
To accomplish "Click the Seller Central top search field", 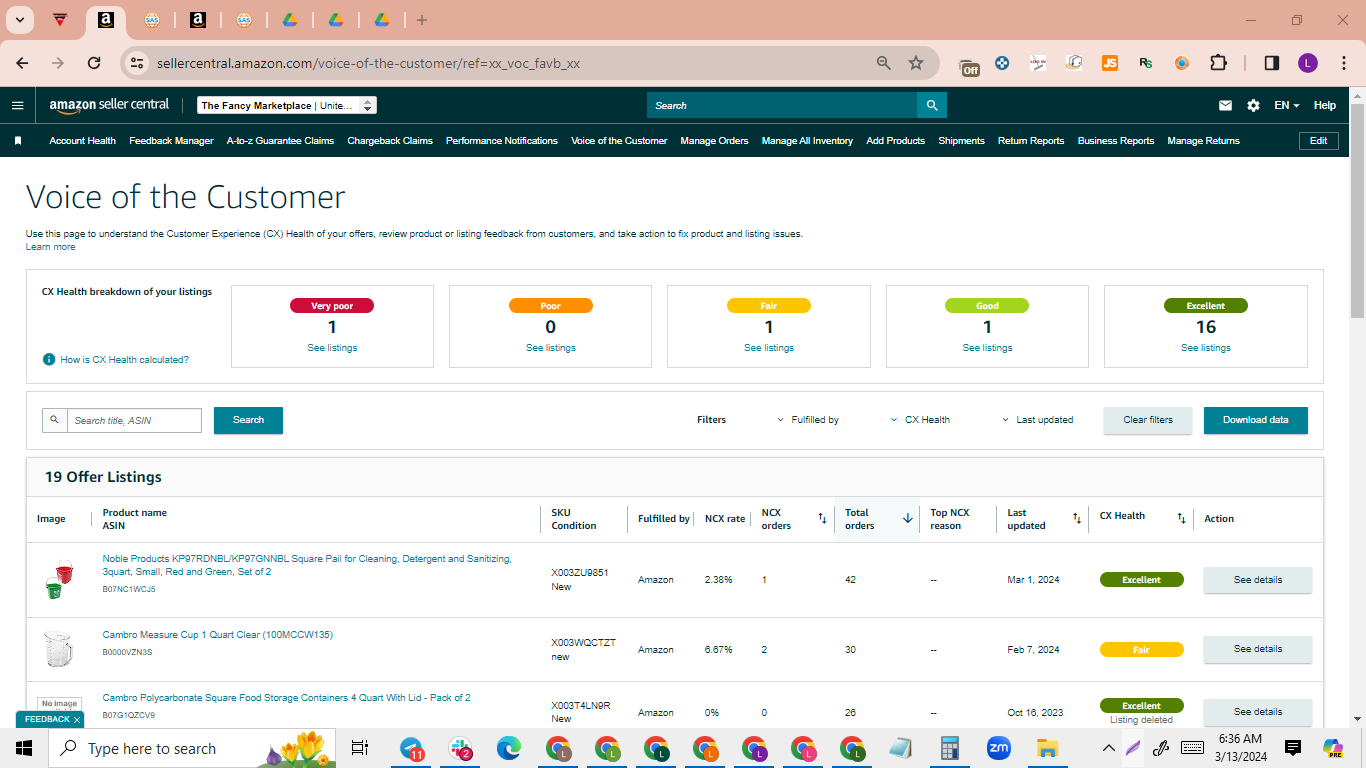I will click(782, 105).
